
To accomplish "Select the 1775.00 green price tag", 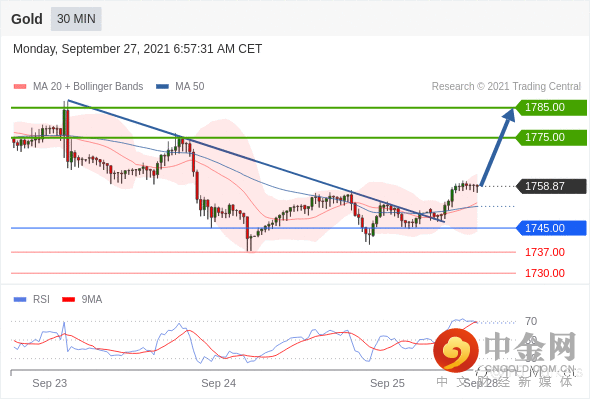I will click(x=550, y=137).
